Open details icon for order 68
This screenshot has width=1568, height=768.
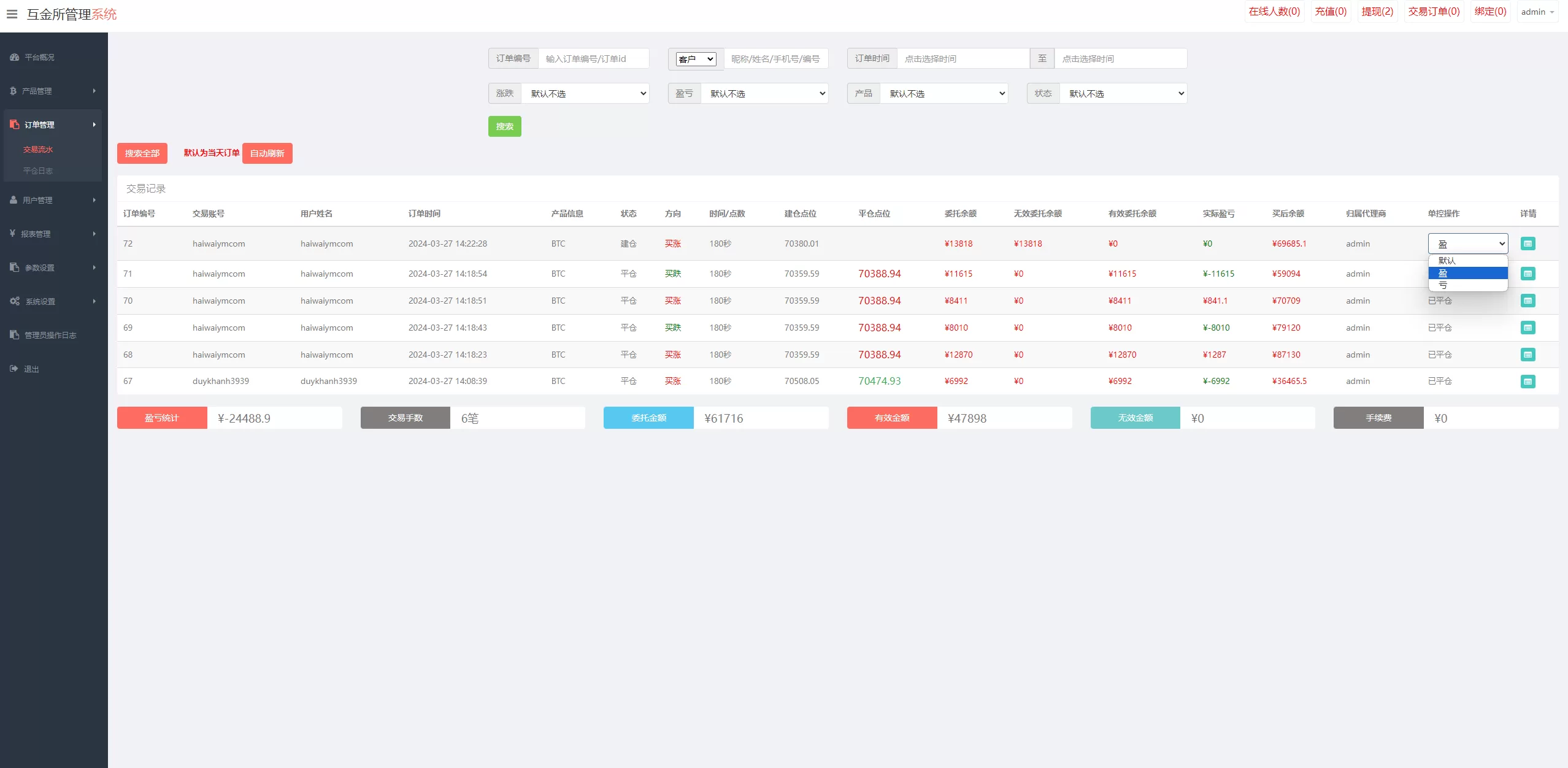[1528, 355]
